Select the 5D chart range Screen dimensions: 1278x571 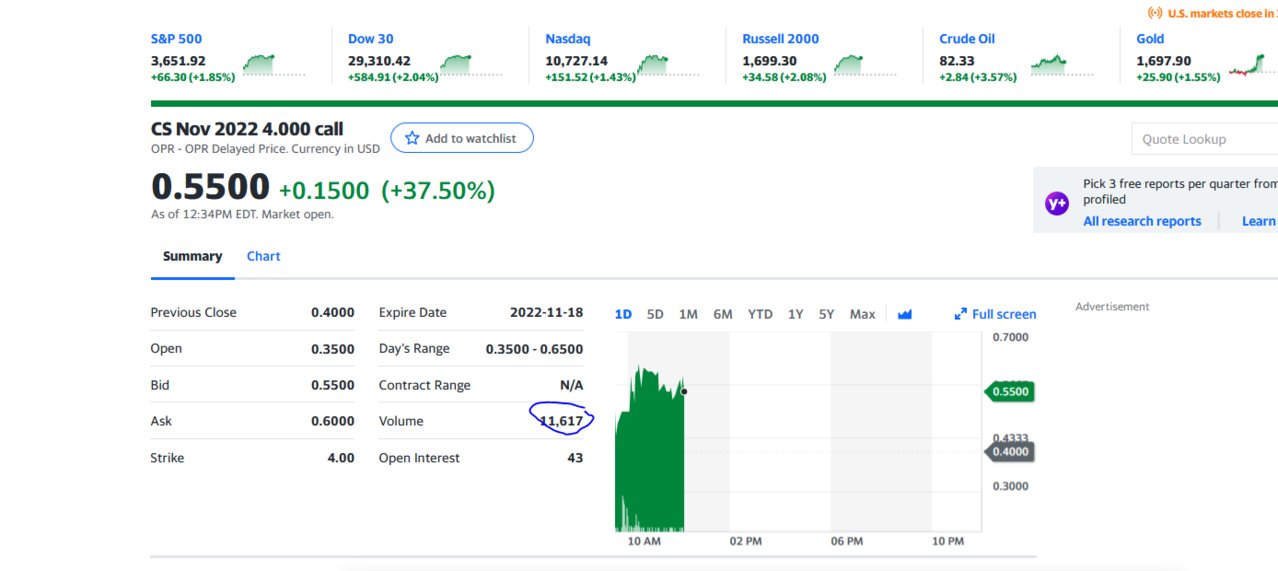655,314
